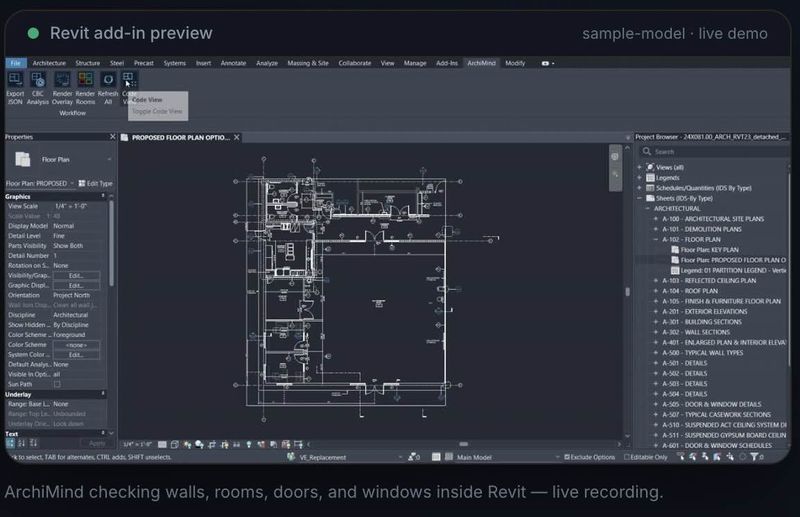Image resolution: width=800 pixels, height=517 pixels.
Task: Switch to the Massing & Site ribbon tab
Action: [x=308, y=63]
